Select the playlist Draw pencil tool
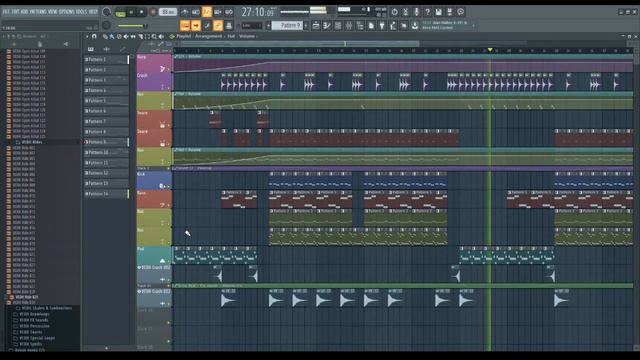The image size is (640, 360). [105, 36]
